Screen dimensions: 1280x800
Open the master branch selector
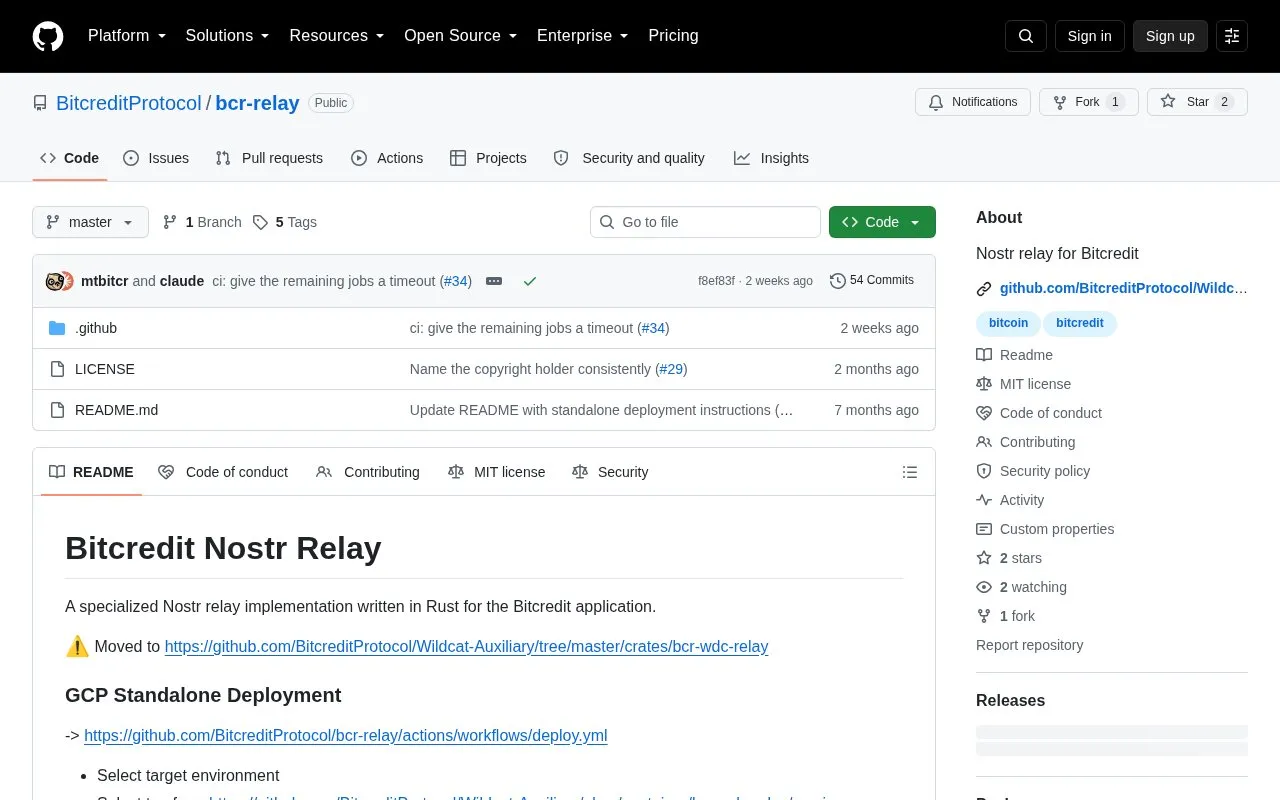click(90, 222)
